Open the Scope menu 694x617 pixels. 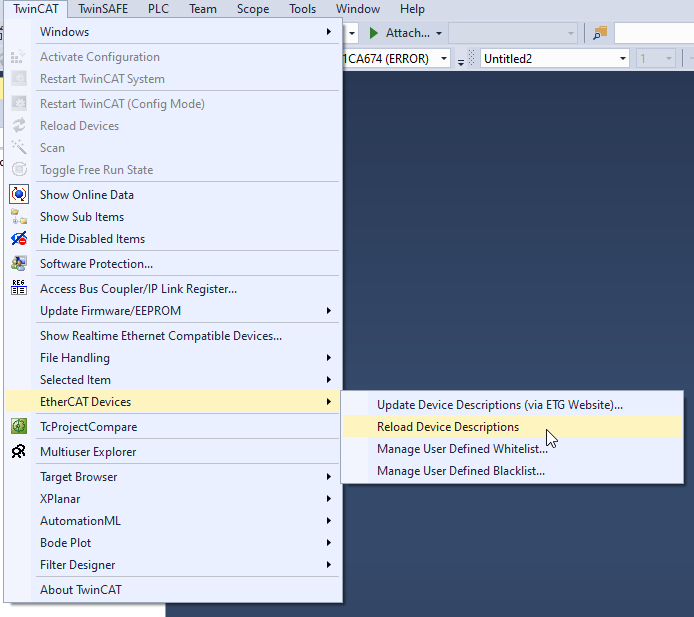click(x=253, y=9)
